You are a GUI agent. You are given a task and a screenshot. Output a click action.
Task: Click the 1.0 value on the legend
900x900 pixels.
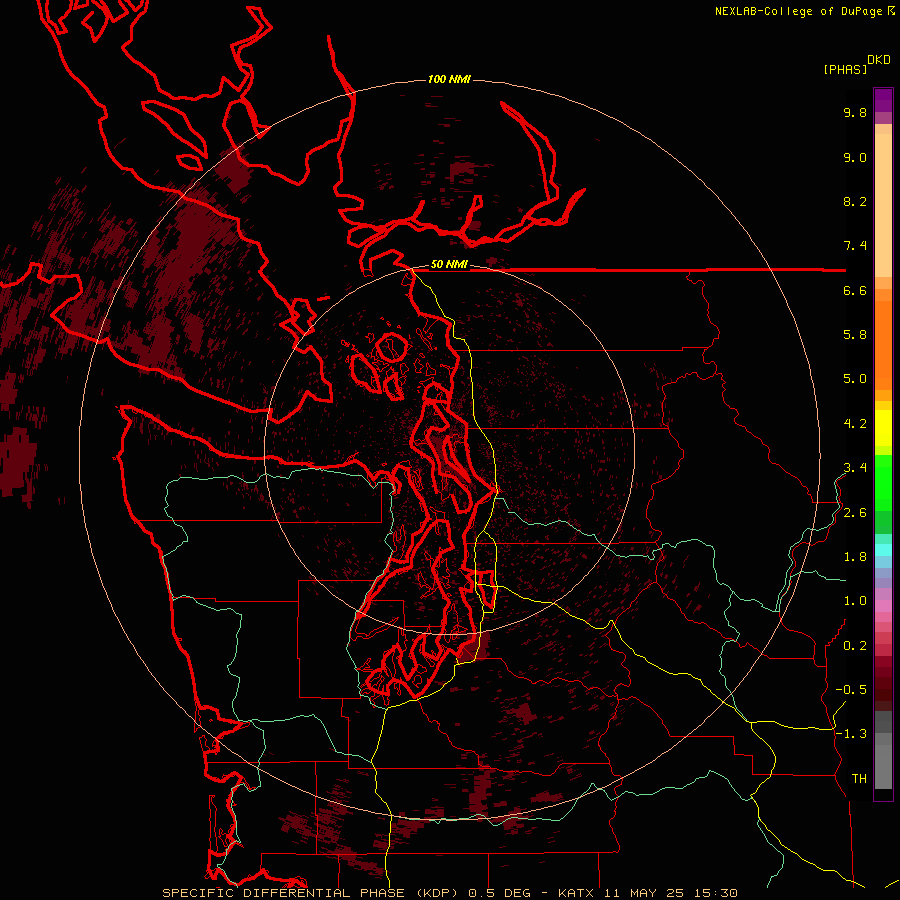pyautogui.click(x=855, y=601)
